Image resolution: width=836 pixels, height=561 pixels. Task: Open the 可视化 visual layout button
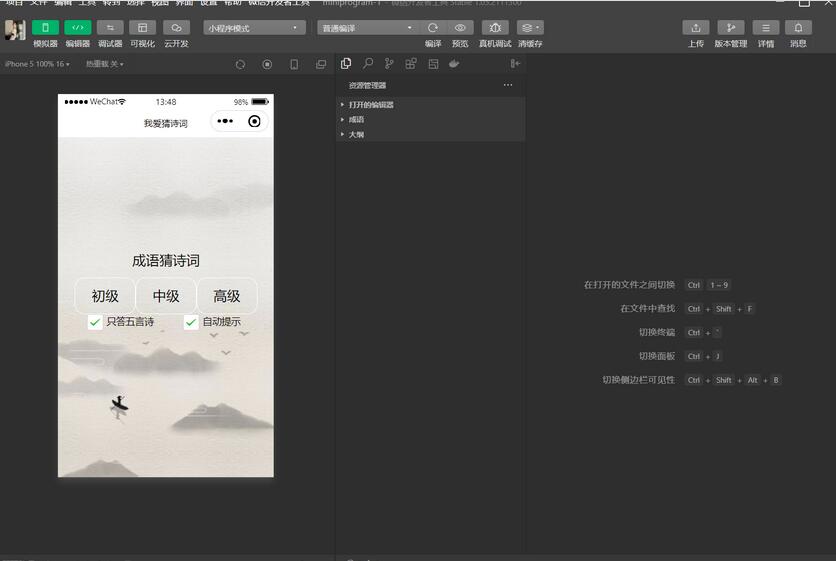coord(142,28)
